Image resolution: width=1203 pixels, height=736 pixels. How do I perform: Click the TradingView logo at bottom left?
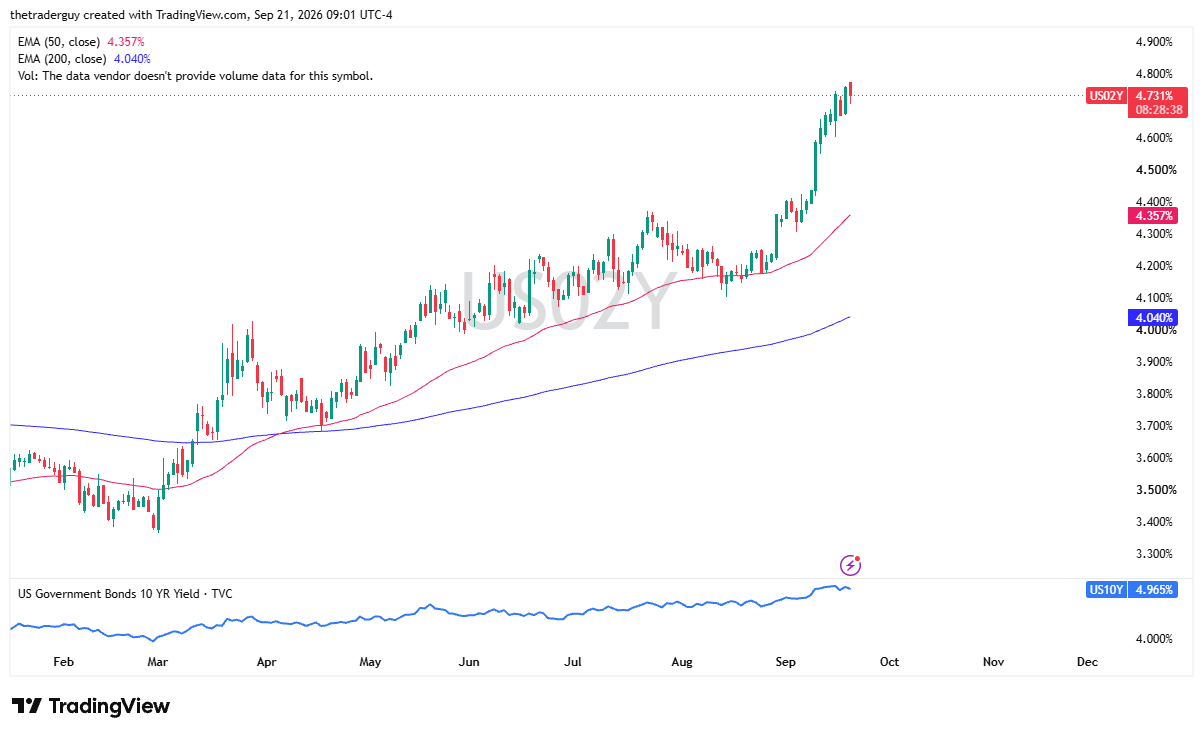[91, 706]
